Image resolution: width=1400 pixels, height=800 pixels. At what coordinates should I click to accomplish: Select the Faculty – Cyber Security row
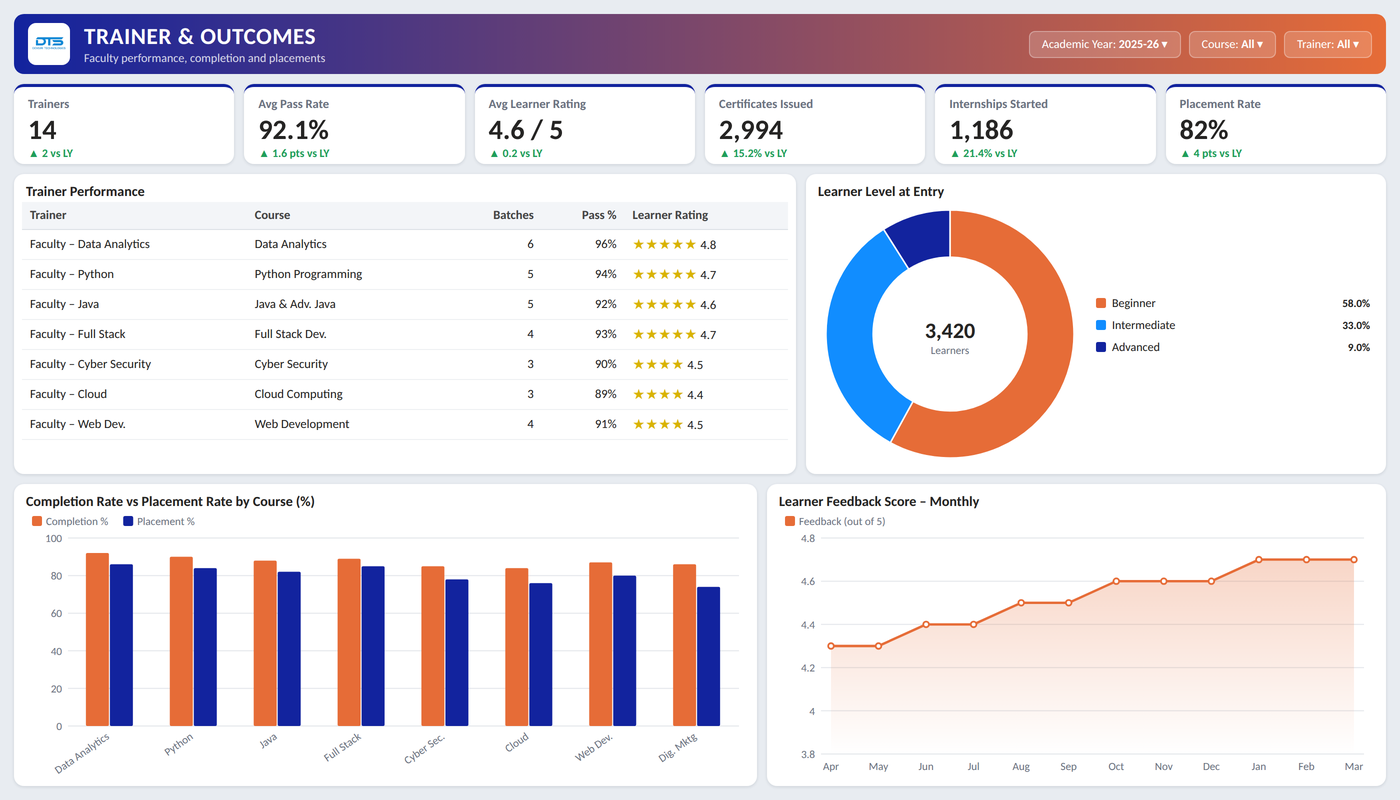pos(405,364)
